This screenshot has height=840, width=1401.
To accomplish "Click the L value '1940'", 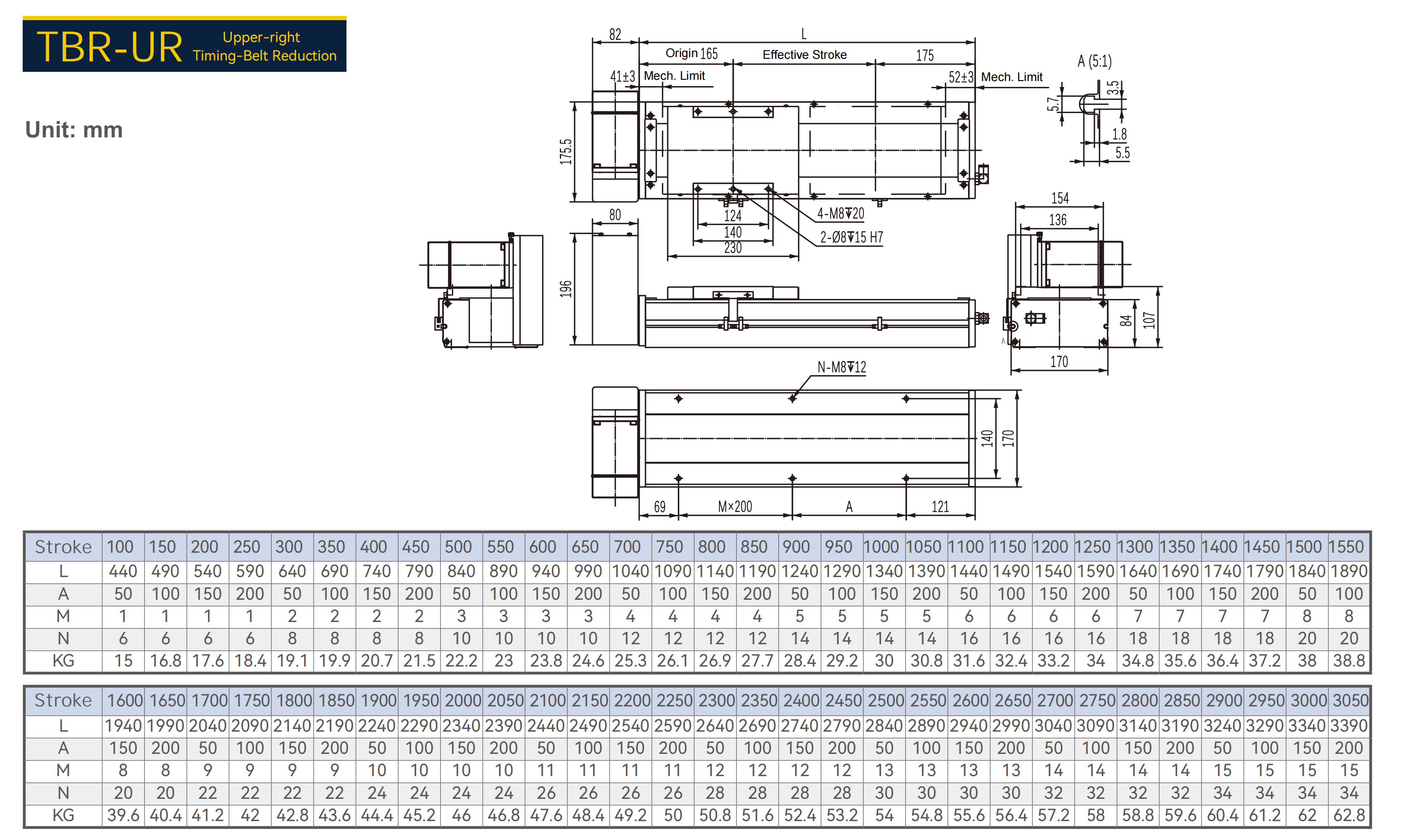I will click(123, 726).
